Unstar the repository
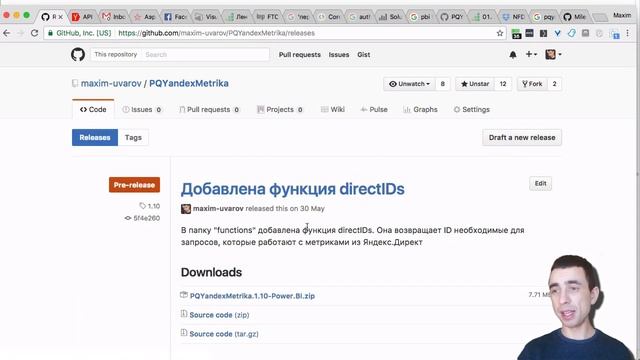Screen dimensions: 640x360 tap(475, 84)
